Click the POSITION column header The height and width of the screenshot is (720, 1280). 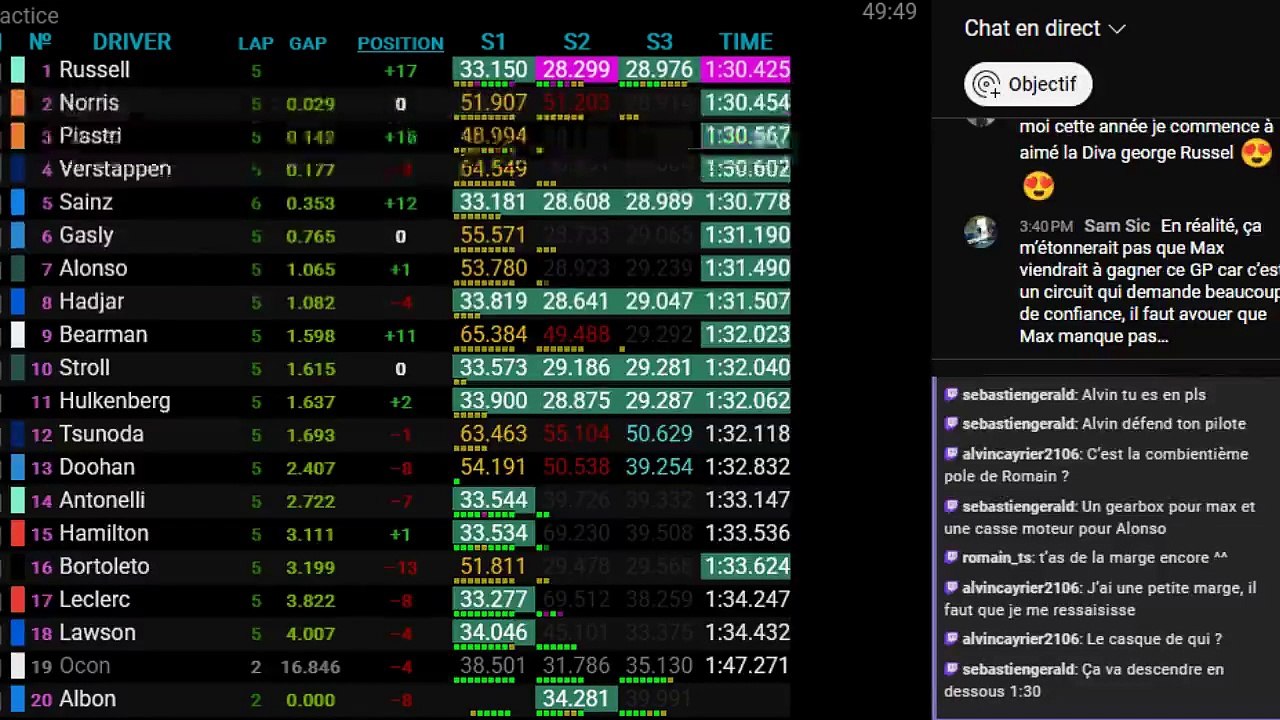point(400,43)
